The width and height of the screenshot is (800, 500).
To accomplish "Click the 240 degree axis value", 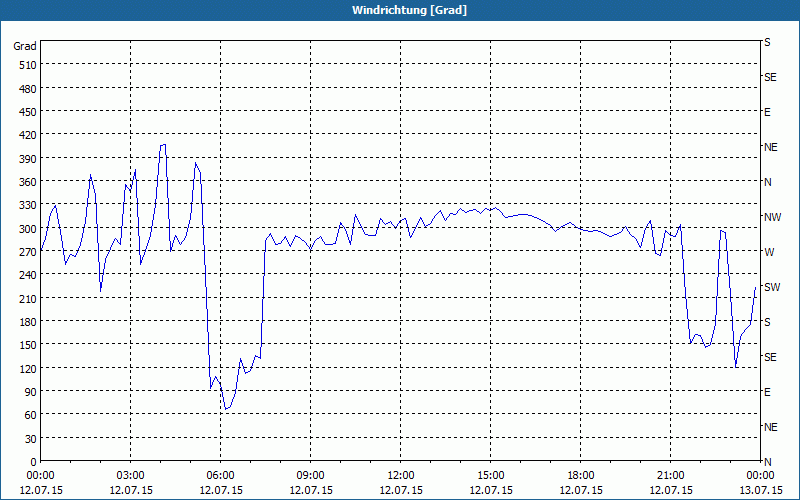I will coord(29,275).
